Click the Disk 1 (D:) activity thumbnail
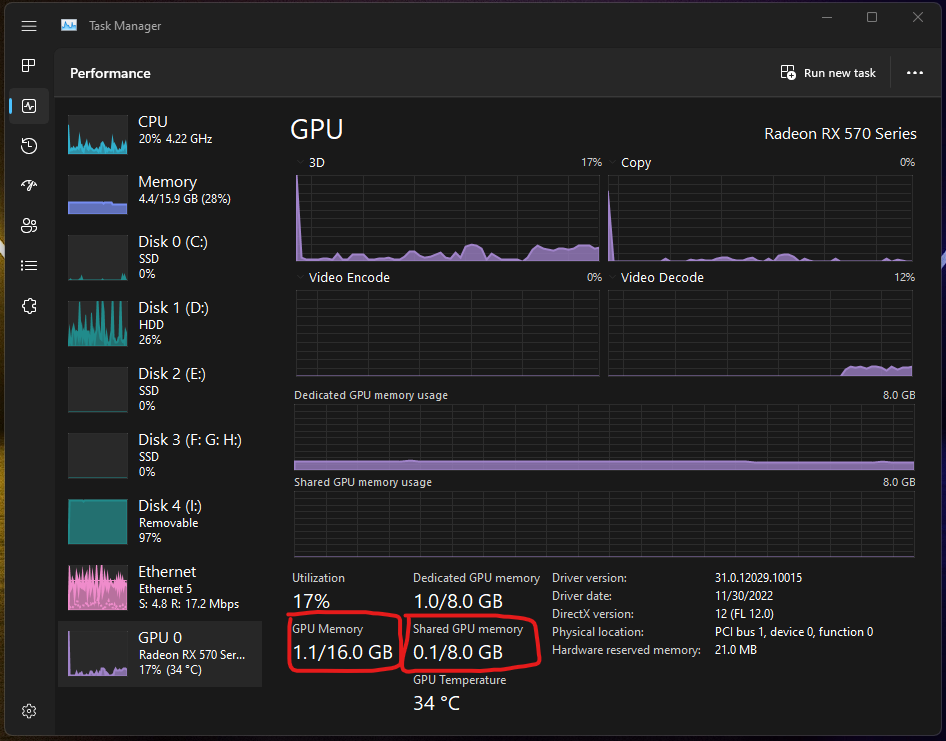 (97, 323)
